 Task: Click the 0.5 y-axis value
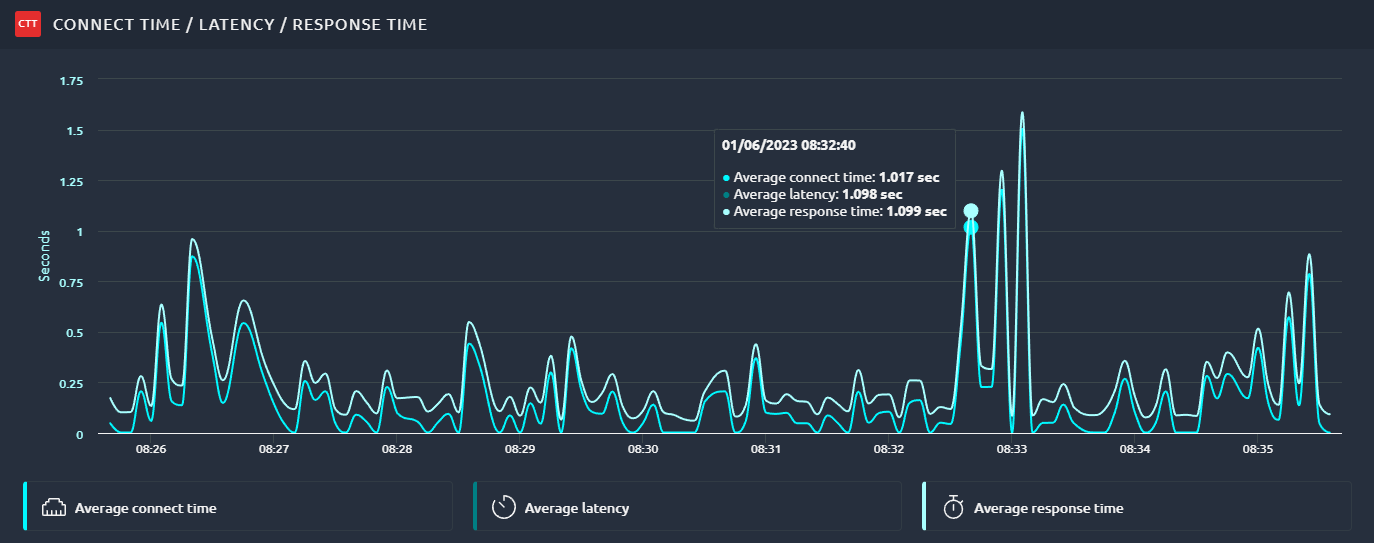coord(75,333)
